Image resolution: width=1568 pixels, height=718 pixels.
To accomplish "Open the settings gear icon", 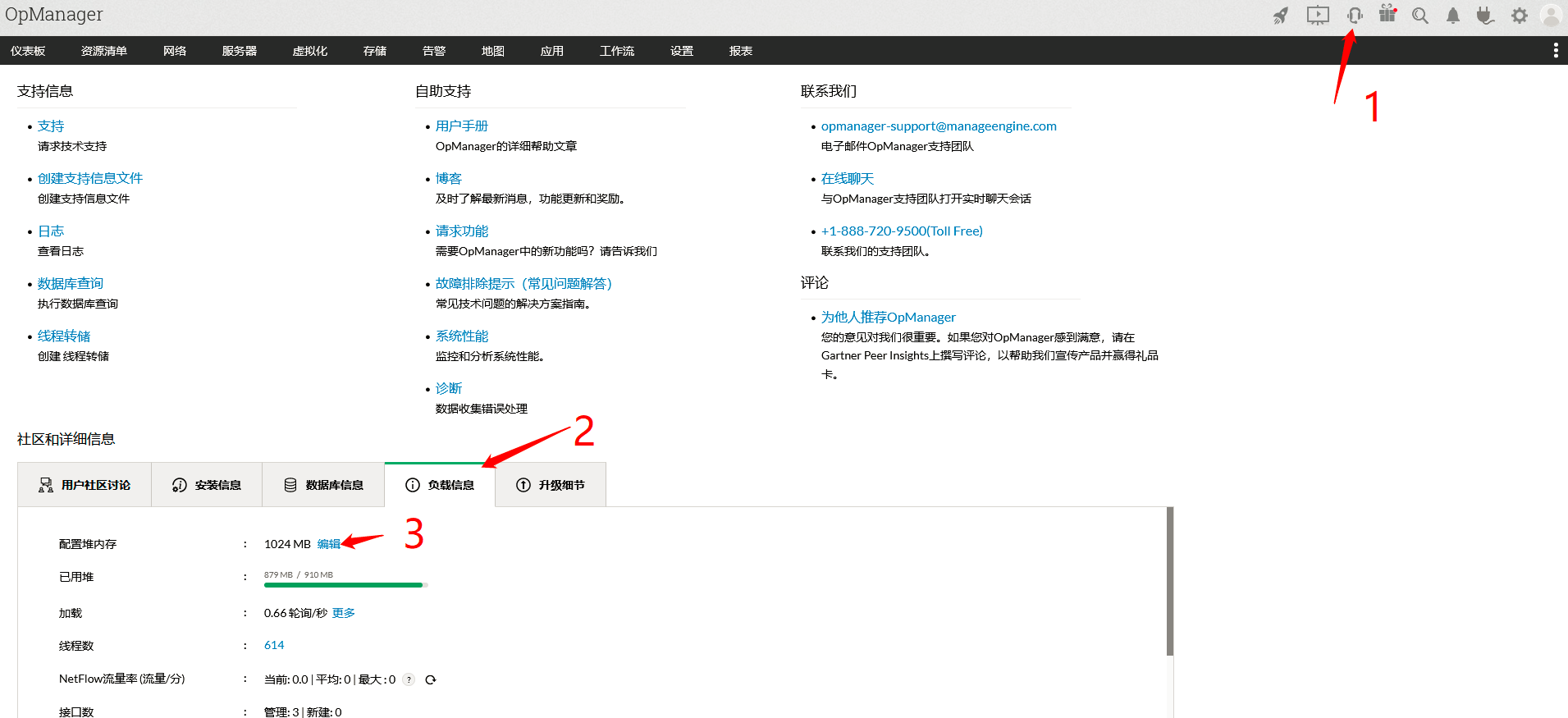I will click(x=1520, y=16).
